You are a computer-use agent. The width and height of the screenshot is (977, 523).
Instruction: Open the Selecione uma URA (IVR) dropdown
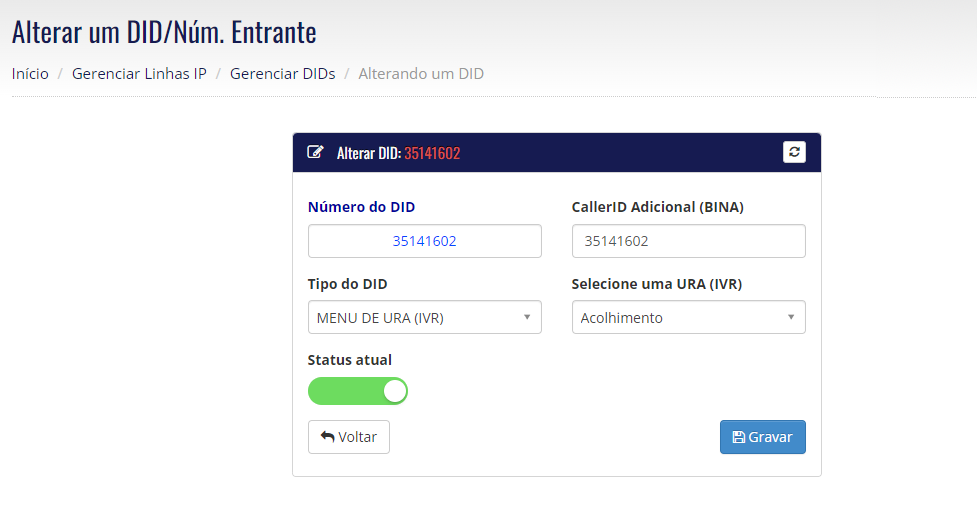point(689,317)
